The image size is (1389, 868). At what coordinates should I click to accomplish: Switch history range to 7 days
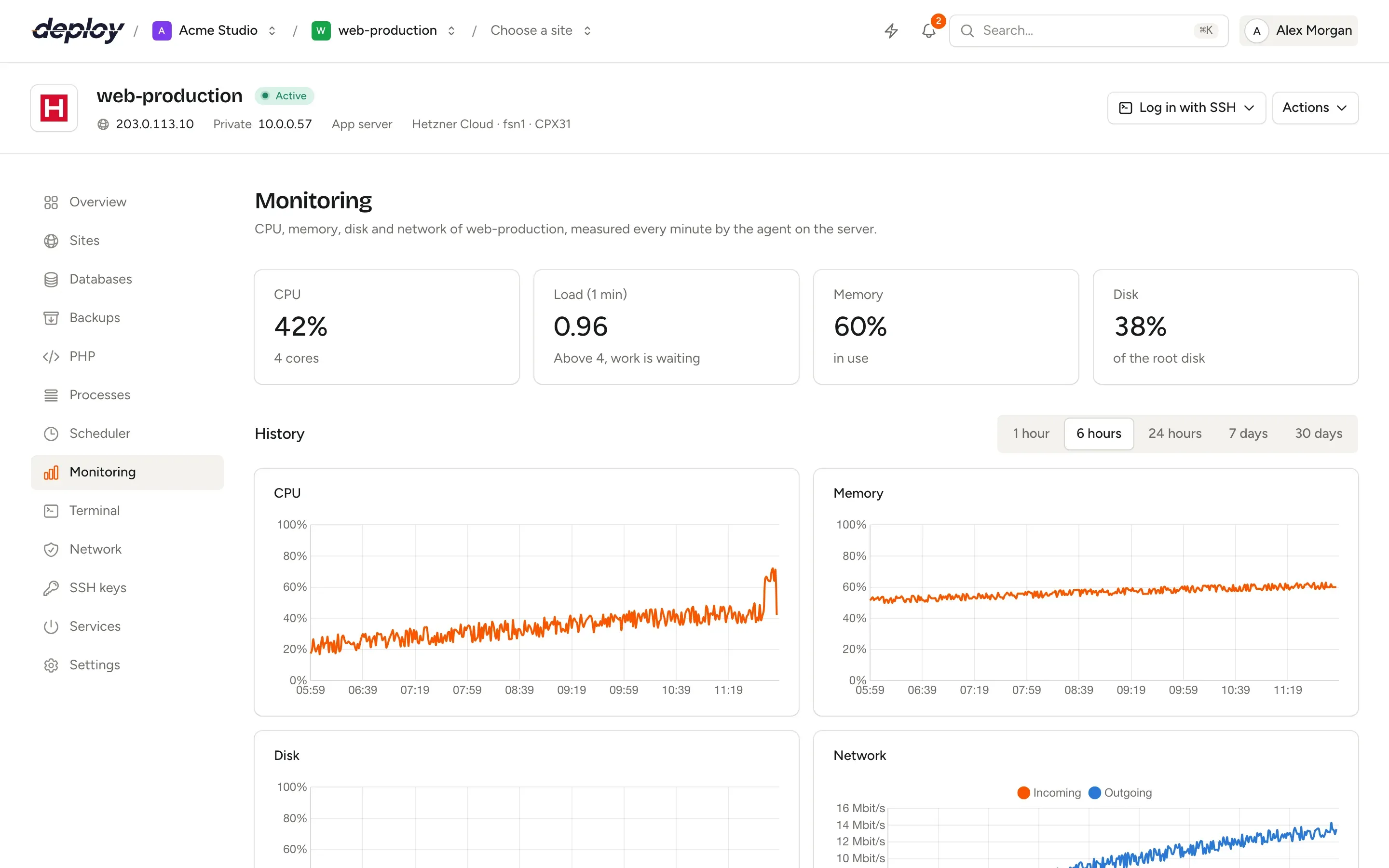1248,434
